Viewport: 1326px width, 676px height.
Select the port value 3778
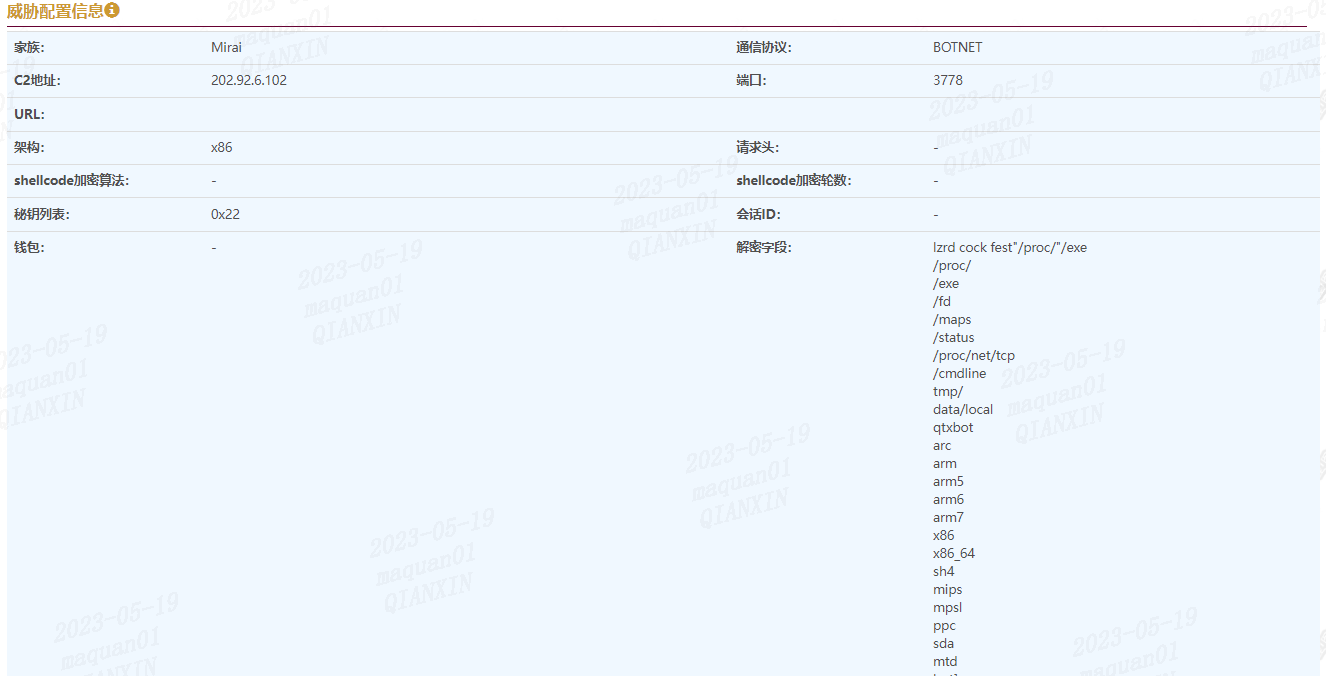click(x=948, y=80)
